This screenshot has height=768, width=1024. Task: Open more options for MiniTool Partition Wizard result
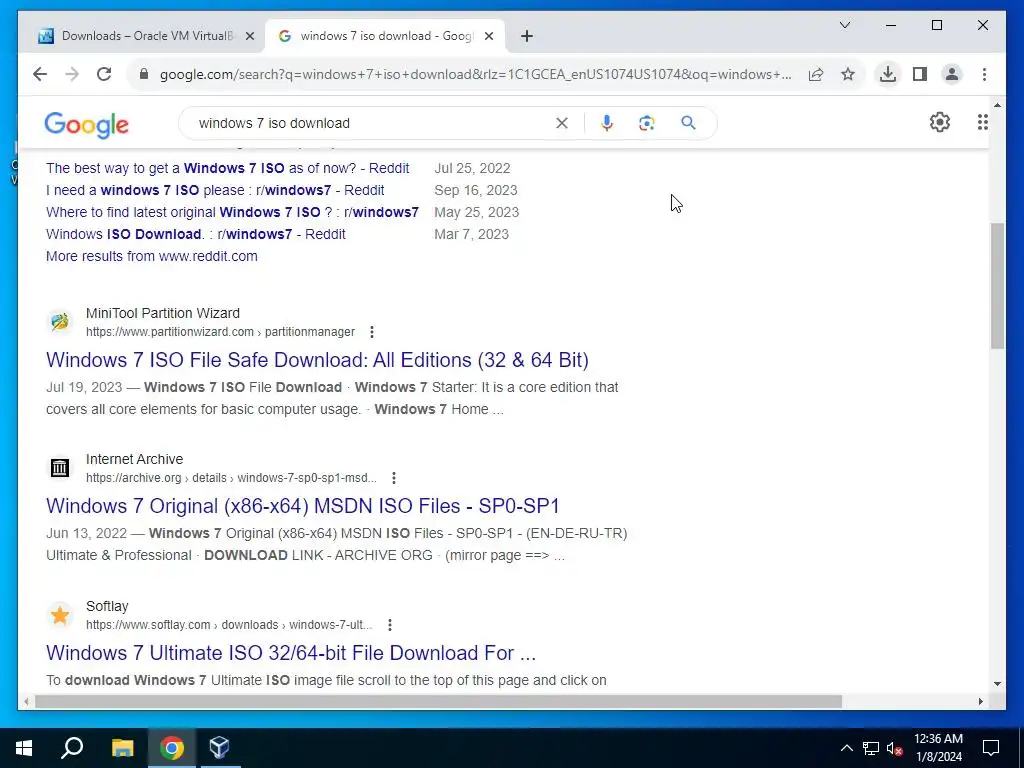372,332
